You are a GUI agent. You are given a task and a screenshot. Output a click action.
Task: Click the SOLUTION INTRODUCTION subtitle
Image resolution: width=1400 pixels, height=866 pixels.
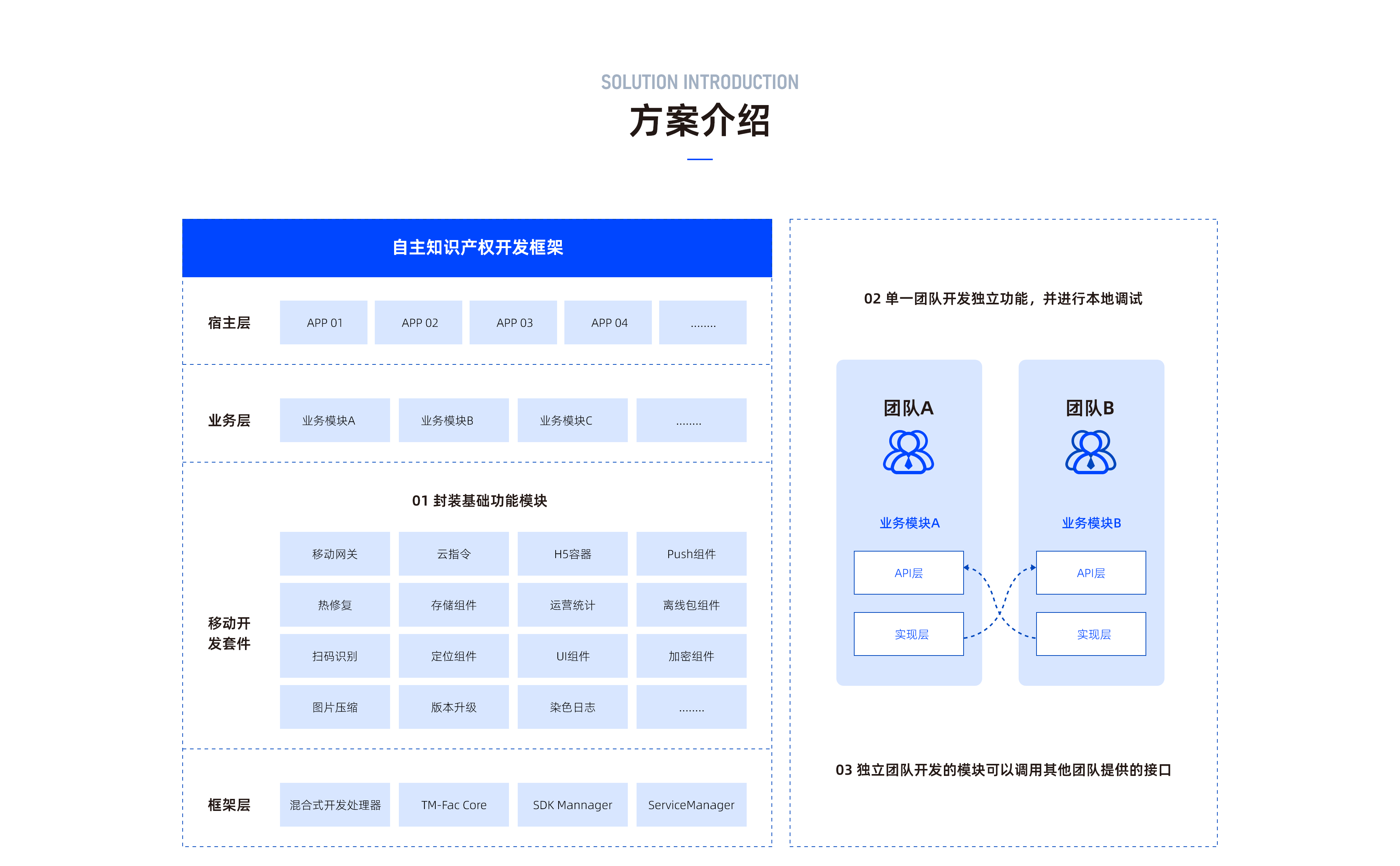click(x=699, y=82)
